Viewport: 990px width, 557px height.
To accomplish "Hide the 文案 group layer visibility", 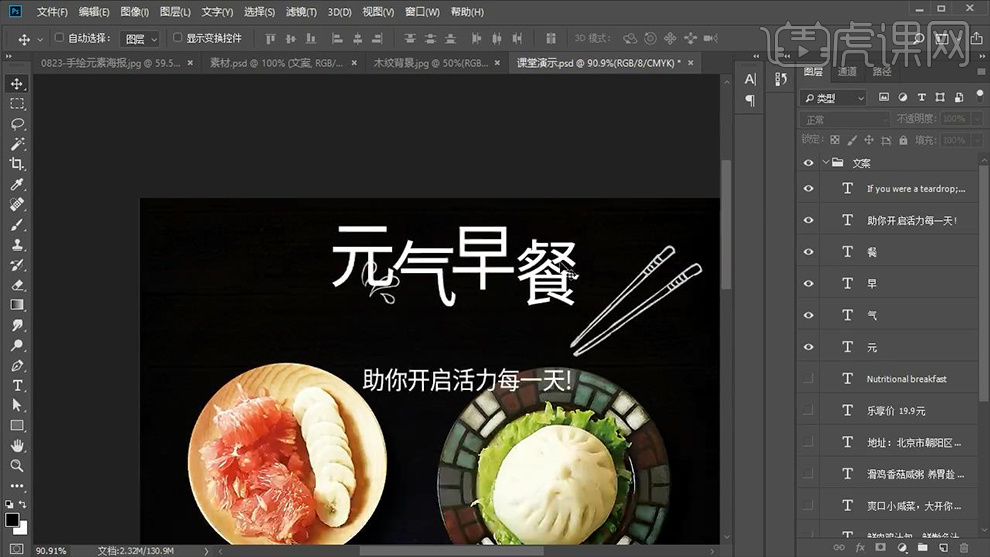I will point(809,163).
